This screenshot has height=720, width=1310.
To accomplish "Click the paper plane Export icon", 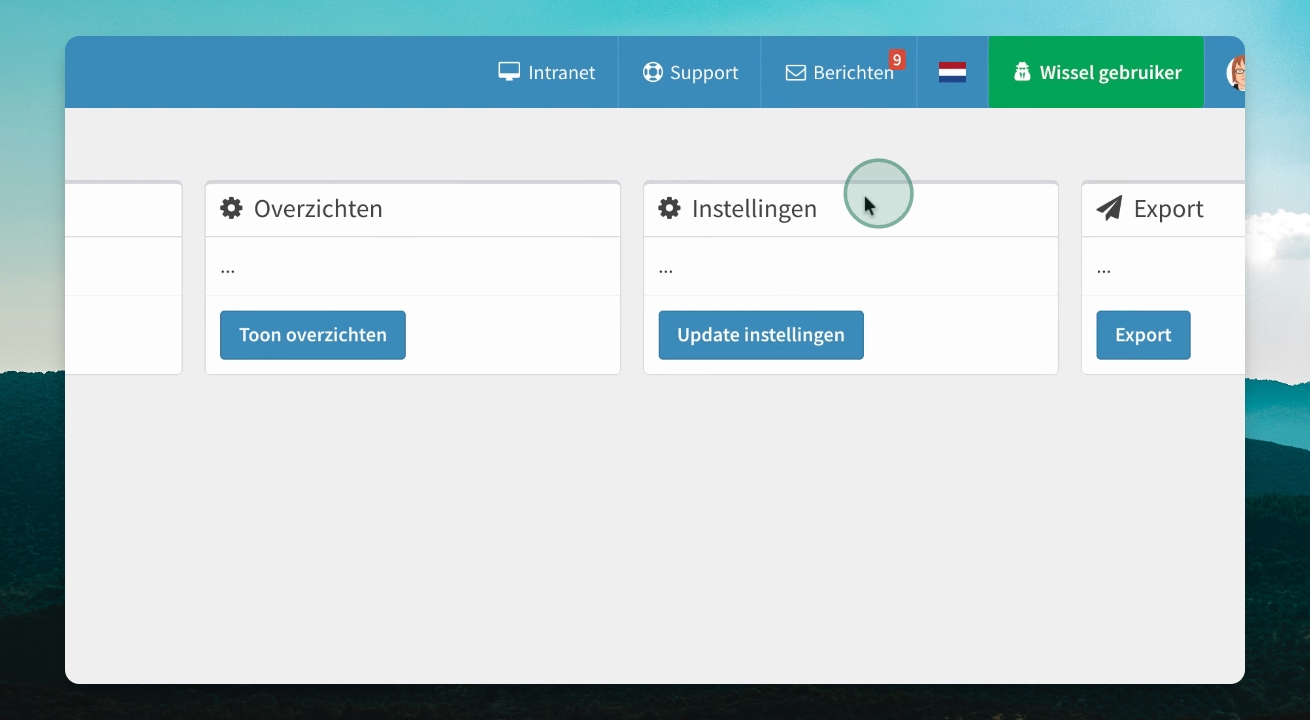I will point(1109,208).
